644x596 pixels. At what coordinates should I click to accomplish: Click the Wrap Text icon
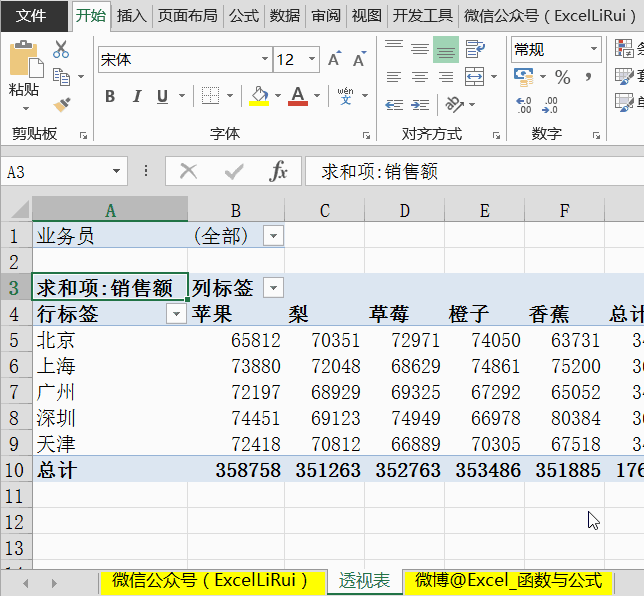tap(475, 49)
